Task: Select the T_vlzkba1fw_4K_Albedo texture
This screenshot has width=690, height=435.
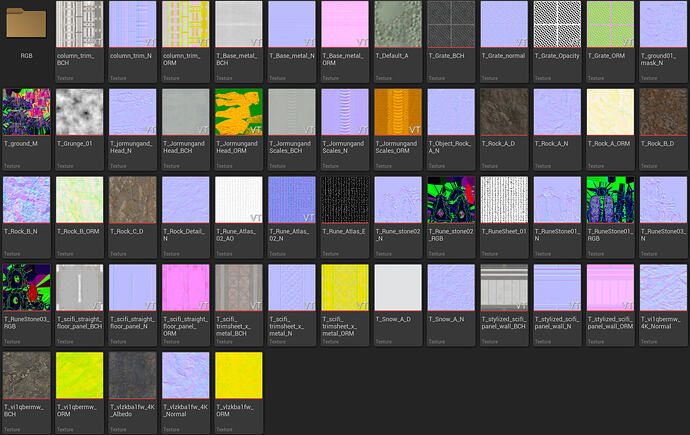Action: click(132, 376)
